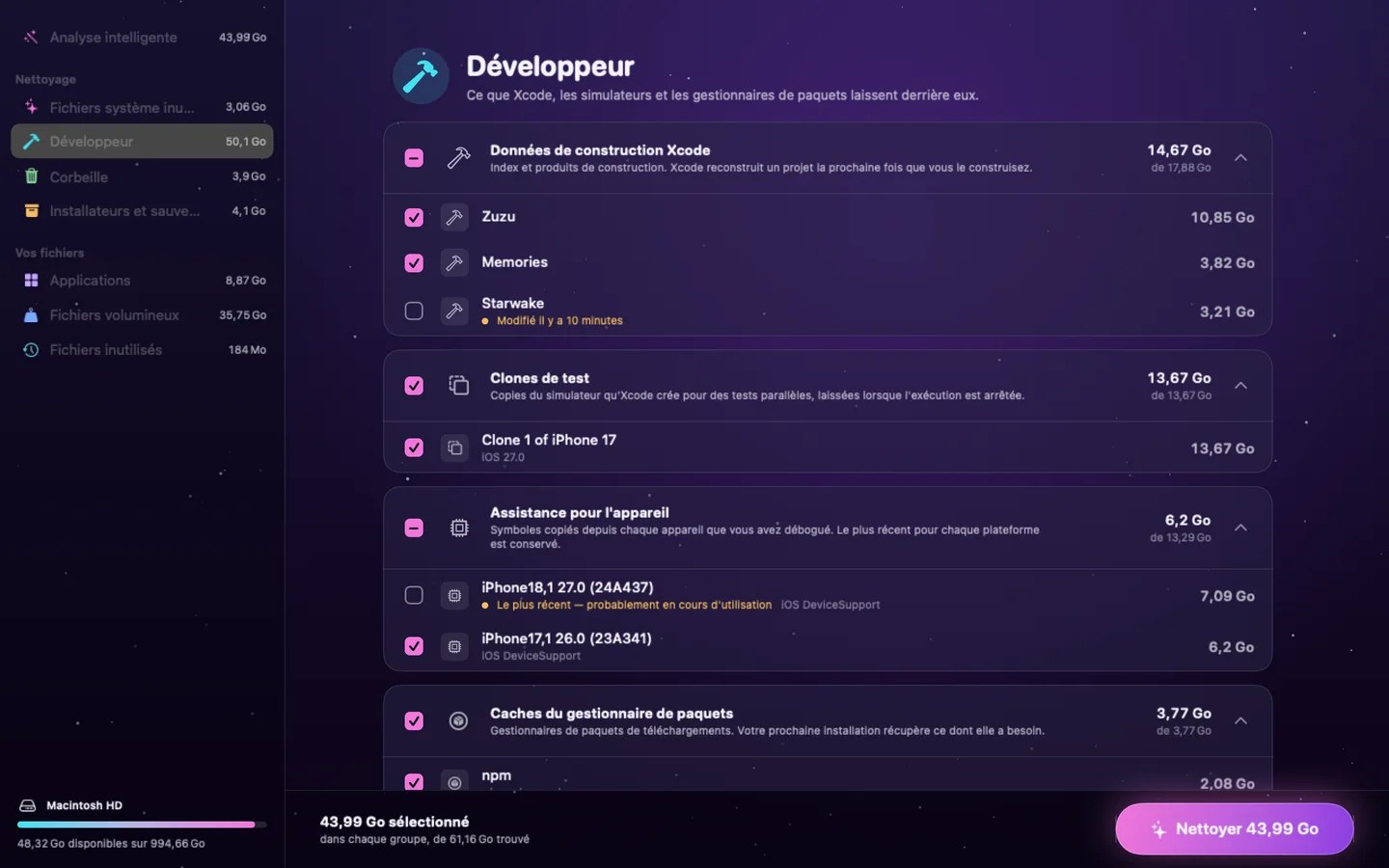Image resolution: width=1389 pixels, height=868 pixels.
Task: Check the iPhone18,1 27.0 checkbox
Action: (414, 595)
